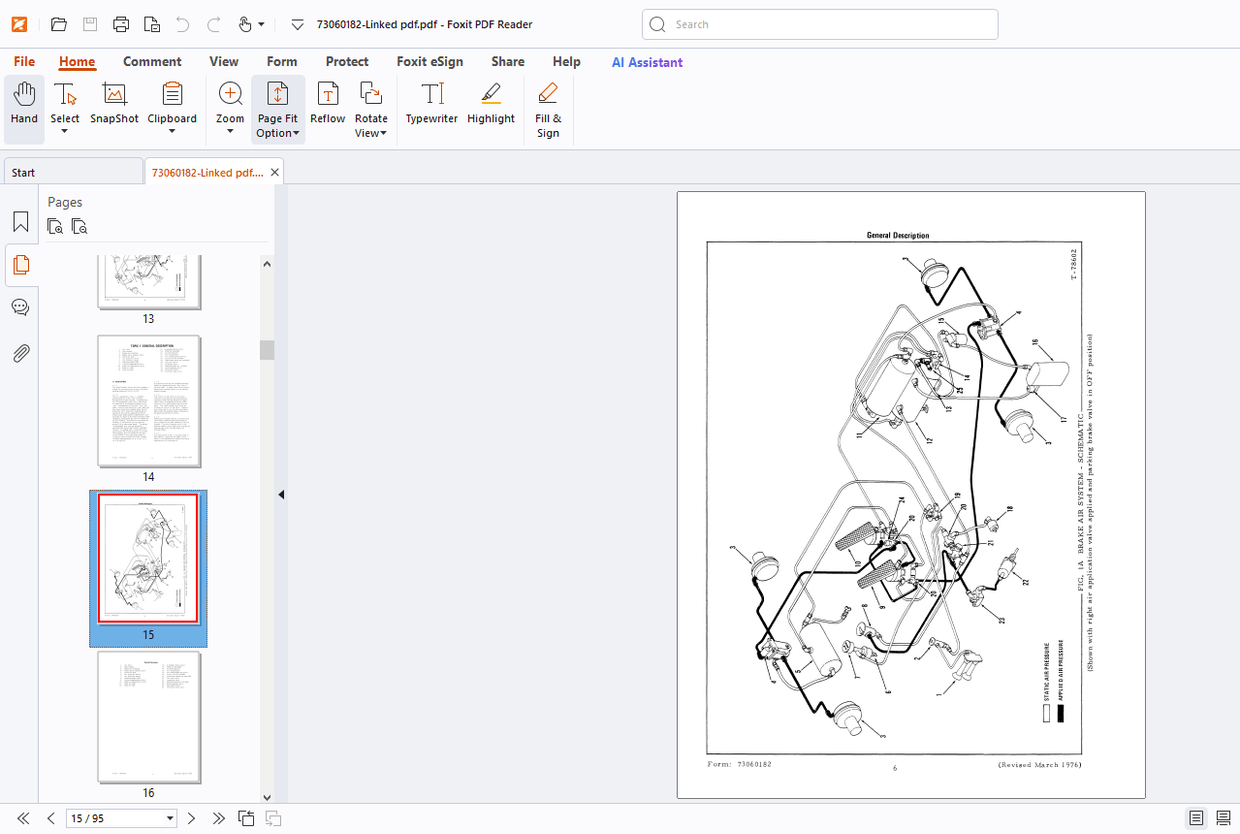
Task: Expand the Page Fit Option dropdown
Action: point(276,133)
